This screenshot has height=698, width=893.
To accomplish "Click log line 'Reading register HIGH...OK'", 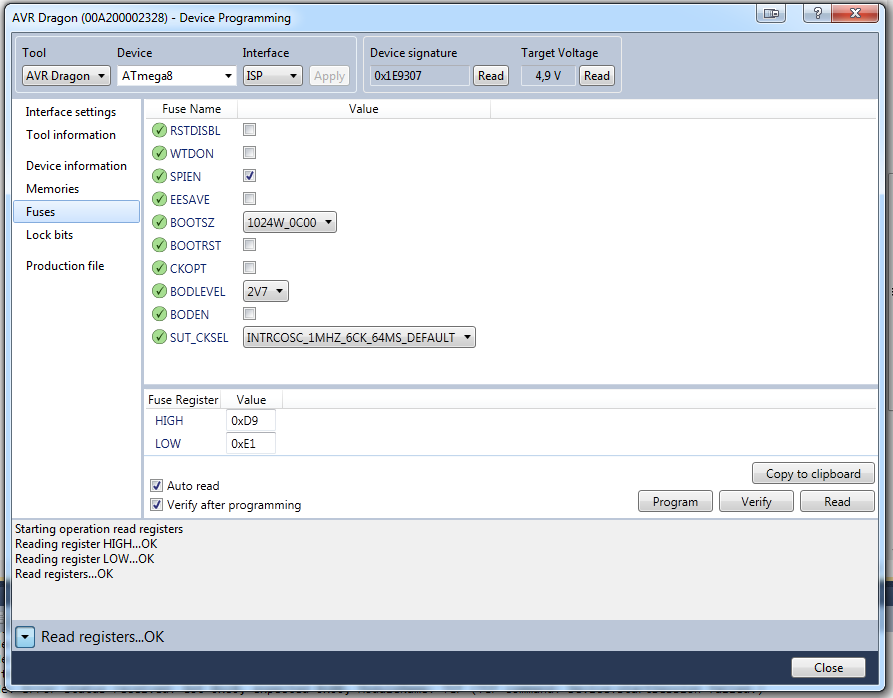I will [86, 544].
